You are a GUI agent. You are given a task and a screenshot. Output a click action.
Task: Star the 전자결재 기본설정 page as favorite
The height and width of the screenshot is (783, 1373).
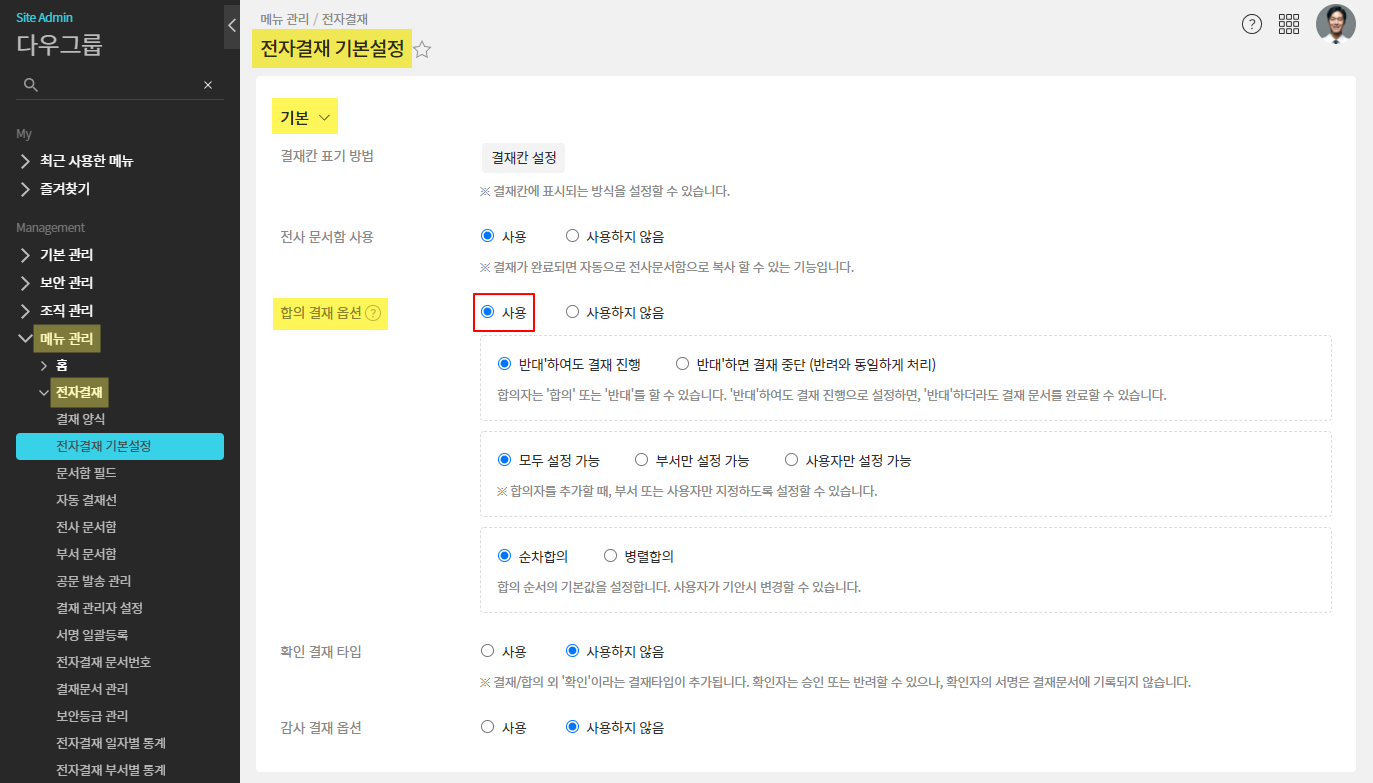point(422,50)
